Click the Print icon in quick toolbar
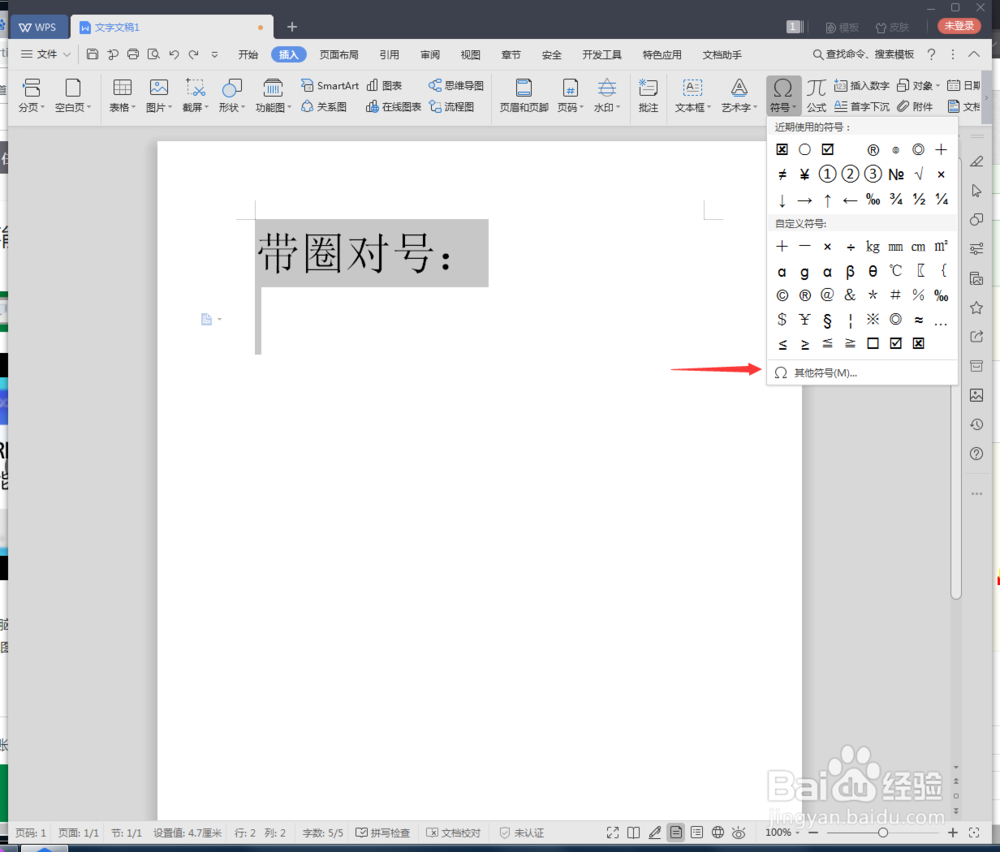 133,54
